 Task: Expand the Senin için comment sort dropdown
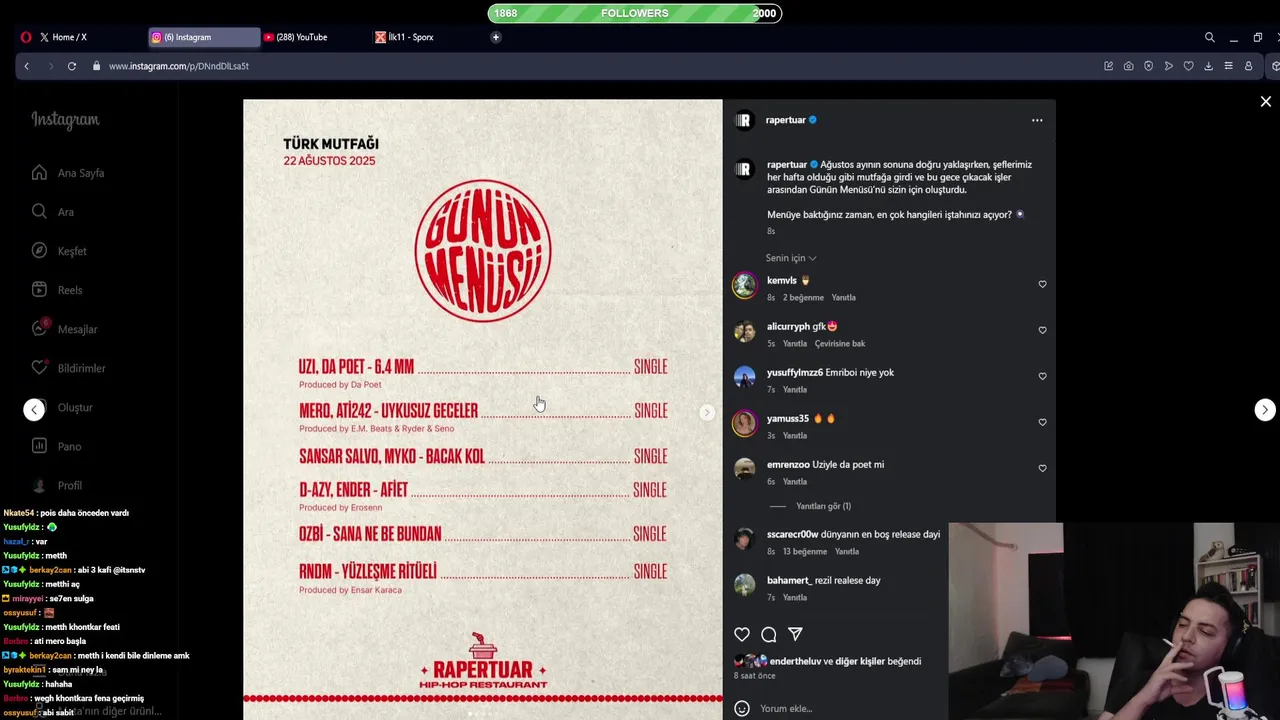click(791, 258)
